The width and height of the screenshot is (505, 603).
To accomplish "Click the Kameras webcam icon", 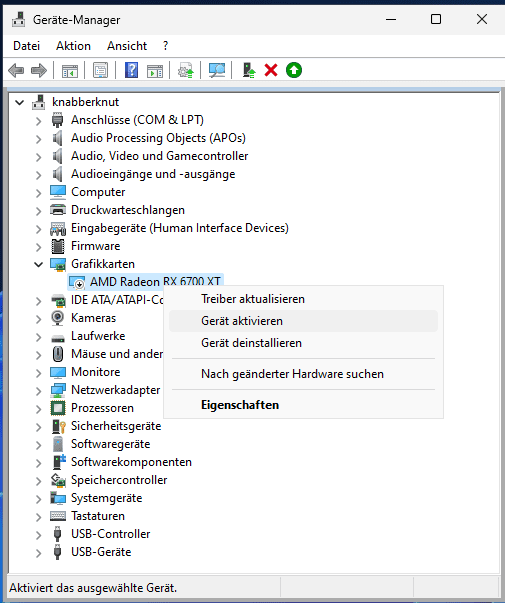I will pyautogui.click(x=58, y=318).
